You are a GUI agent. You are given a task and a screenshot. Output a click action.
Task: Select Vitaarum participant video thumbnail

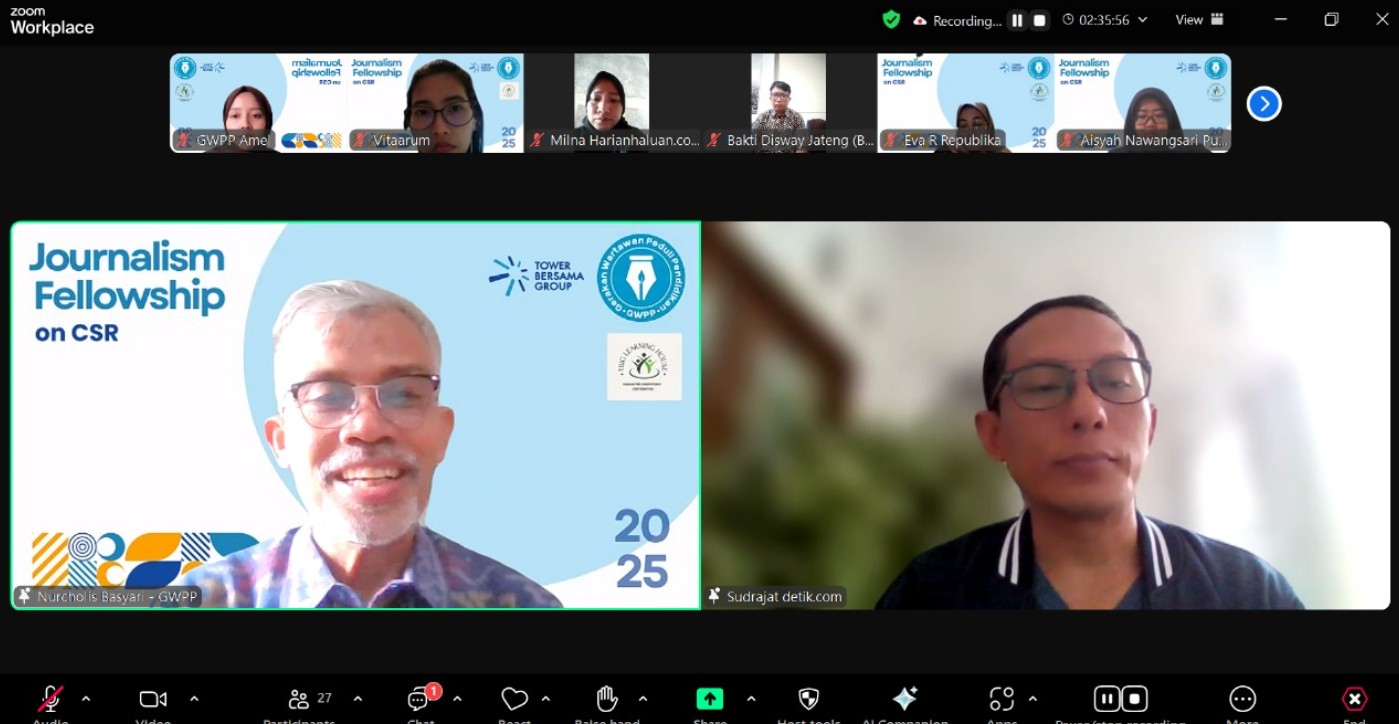(435, 103)
